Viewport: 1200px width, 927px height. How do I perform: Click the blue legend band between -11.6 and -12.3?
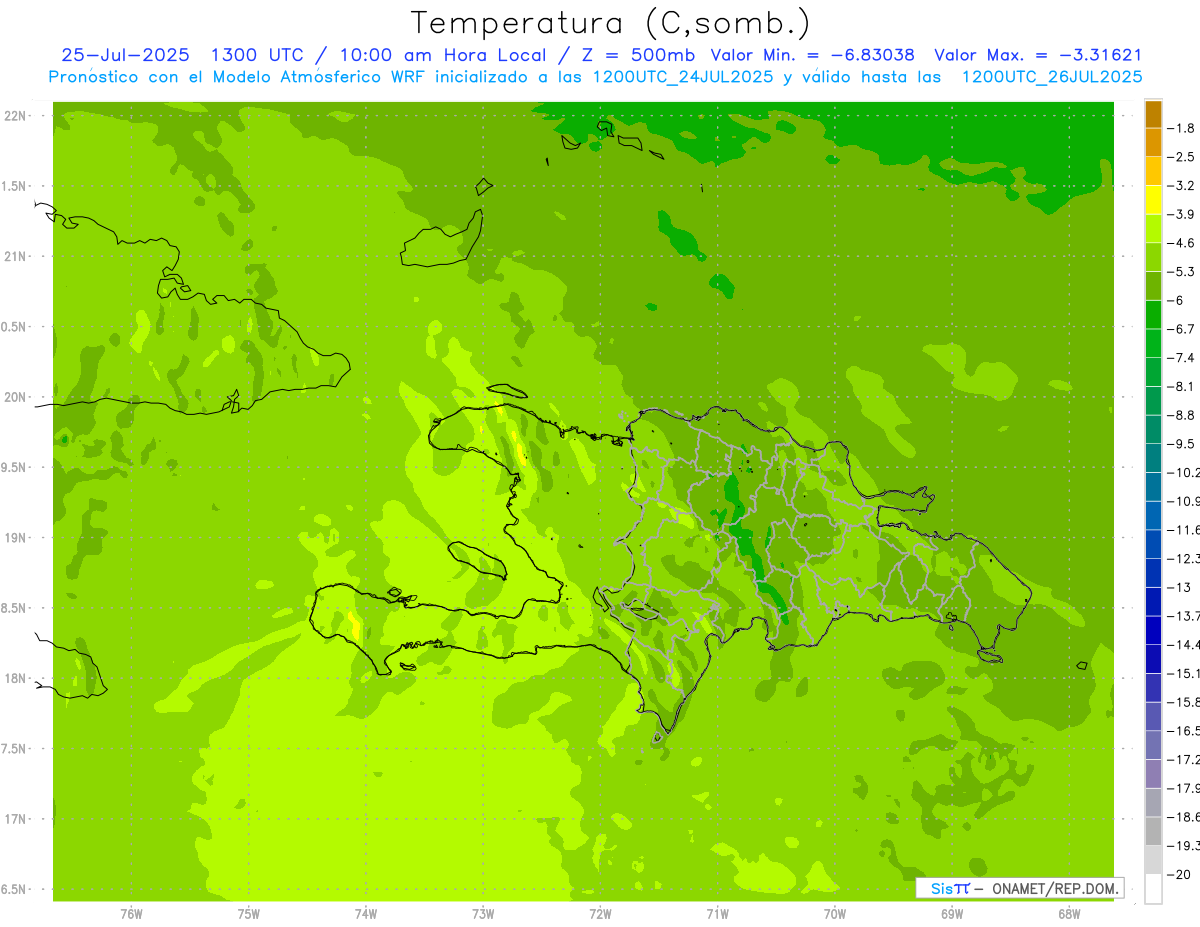click(x=1153, y=544)
